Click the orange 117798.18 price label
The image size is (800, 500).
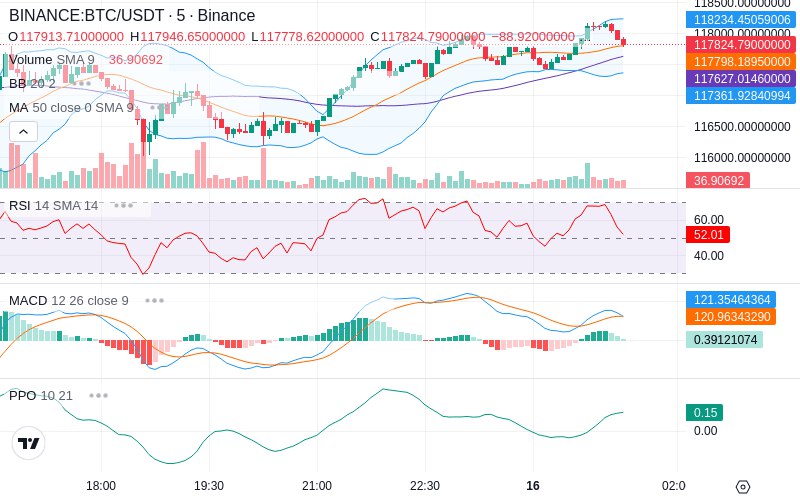point(741,62)
